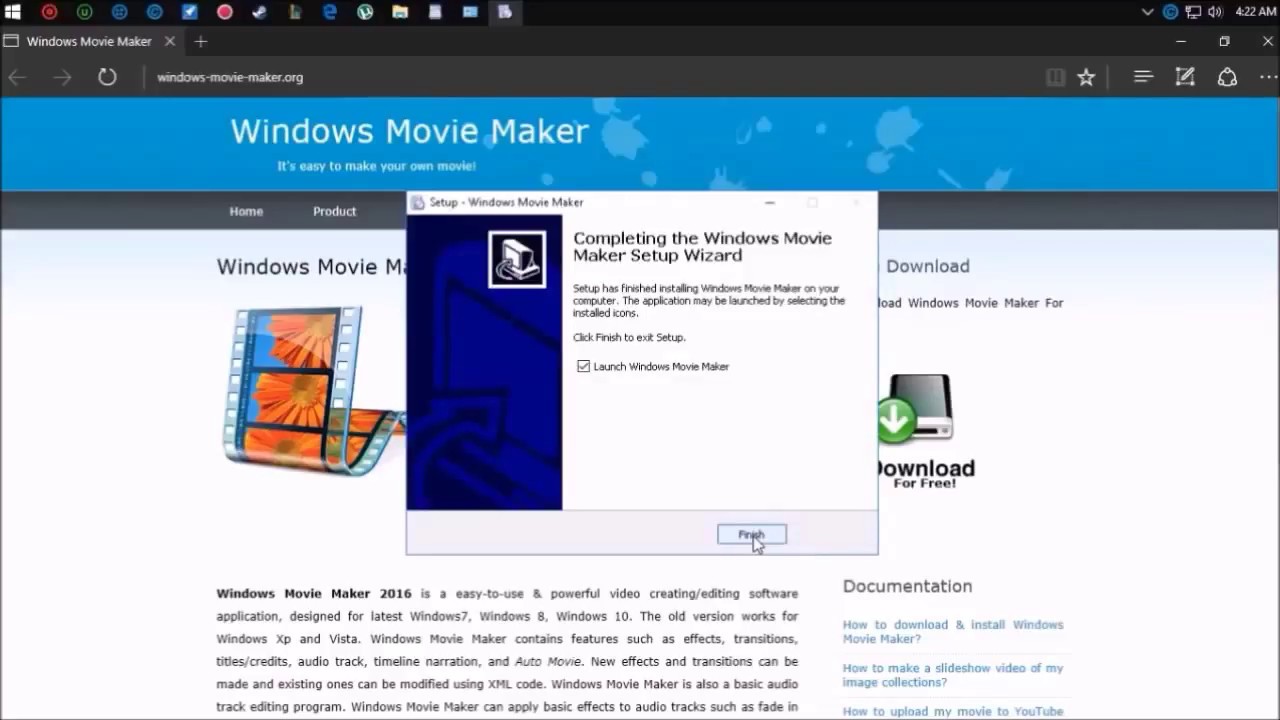Click the Documentation heading
The height and width of the screenshot is (720, 1280).
click(907, 586)
